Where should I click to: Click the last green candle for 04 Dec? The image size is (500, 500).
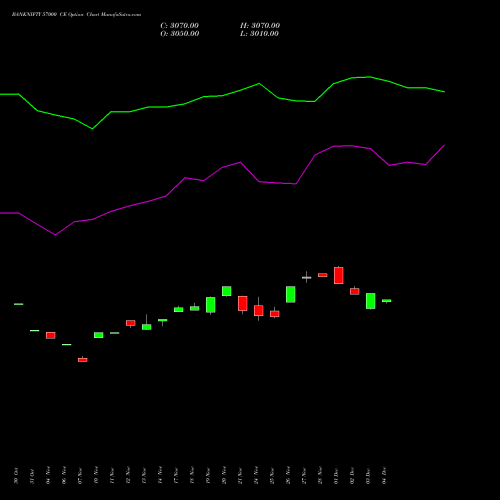tap(387, 301)
